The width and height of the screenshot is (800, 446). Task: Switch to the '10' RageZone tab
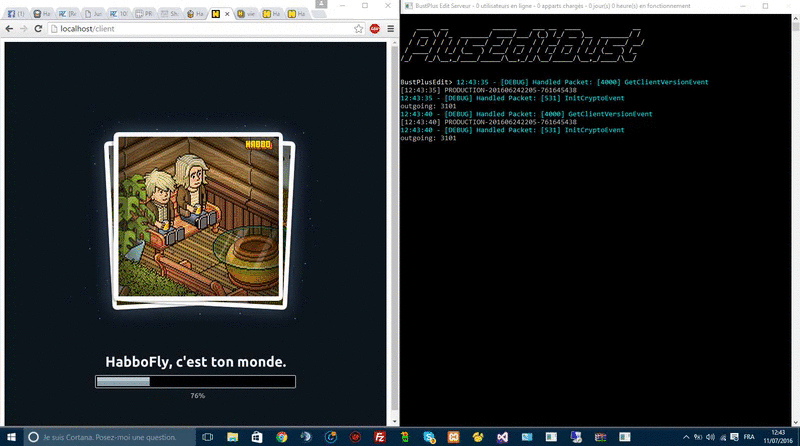118,14
